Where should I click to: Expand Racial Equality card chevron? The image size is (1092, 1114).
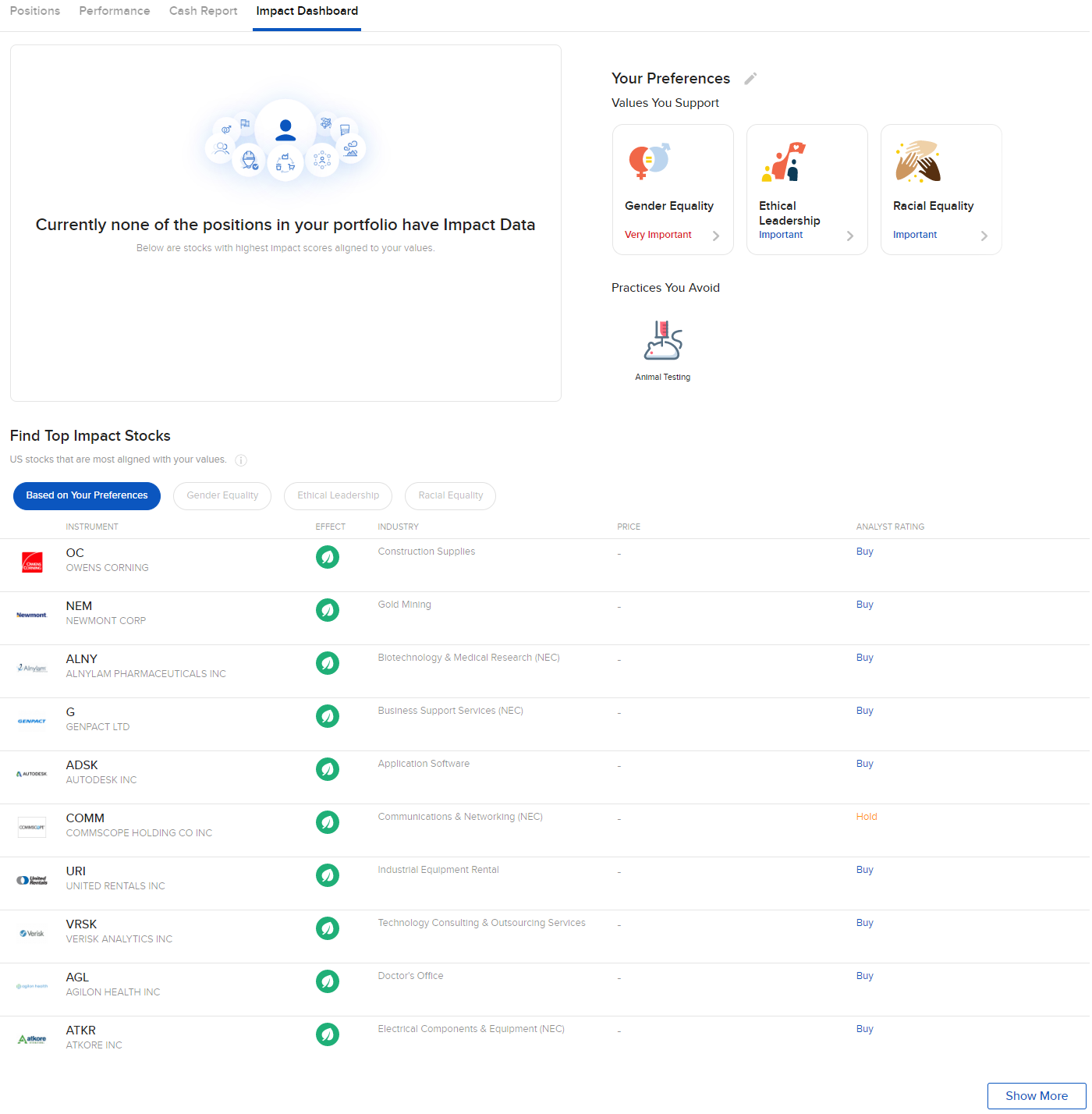pos(984,236)
